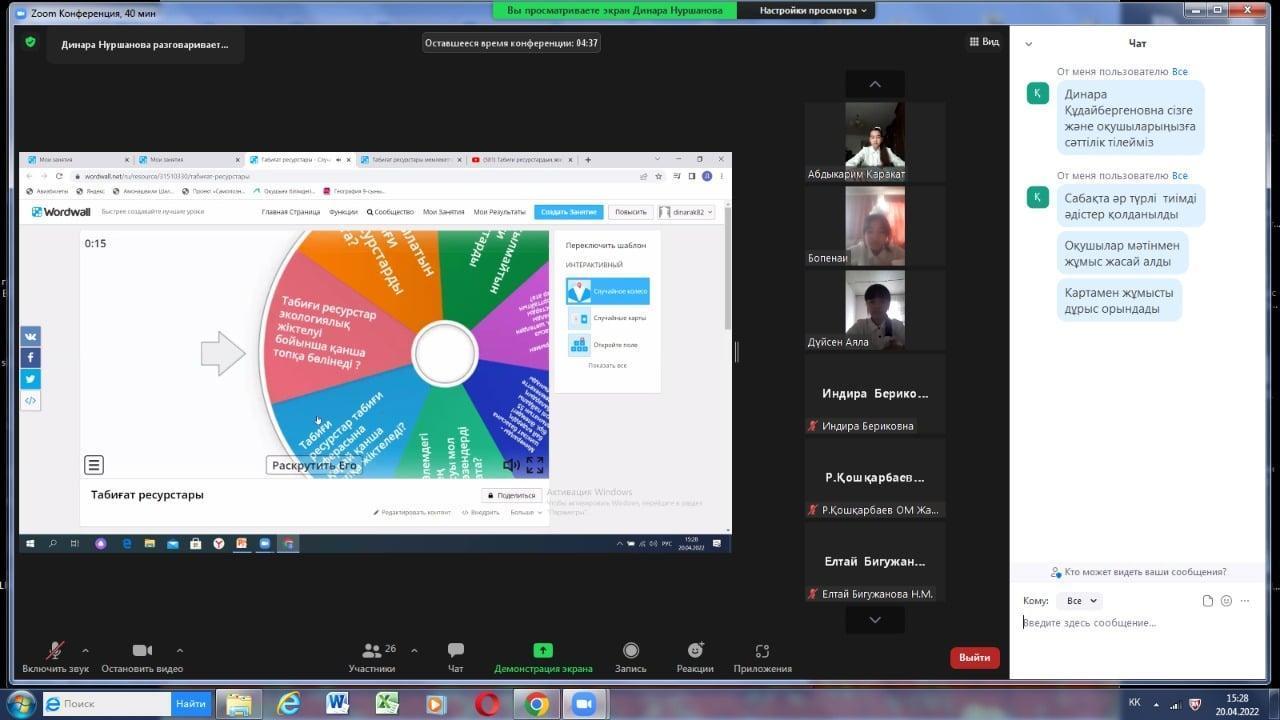Click the emoji icon in chat
Image resolution: width=1280 pixels, height=720 pixels.
[1226, 601]
